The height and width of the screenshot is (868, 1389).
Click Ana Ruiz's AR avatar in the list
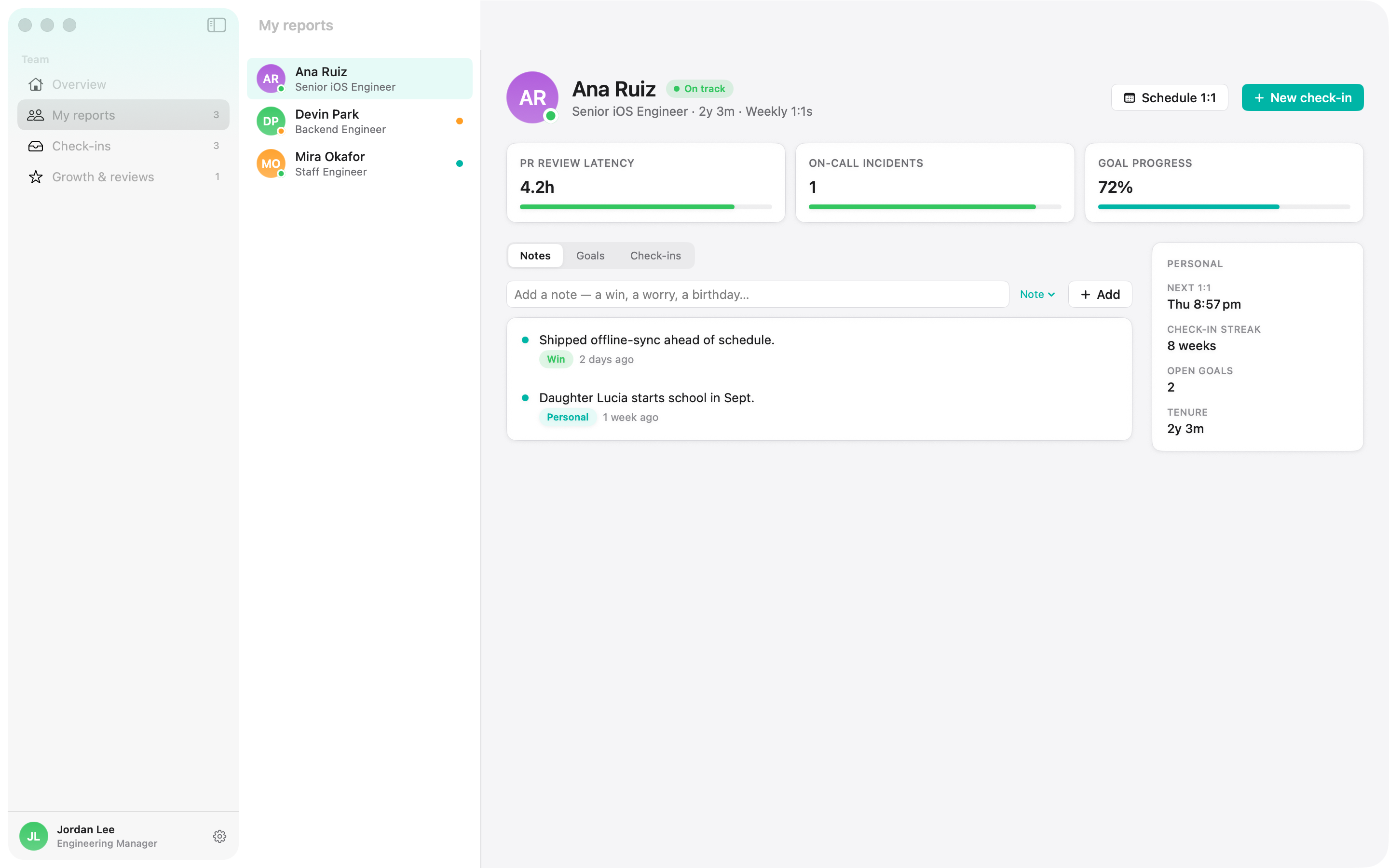click(271, 79)
